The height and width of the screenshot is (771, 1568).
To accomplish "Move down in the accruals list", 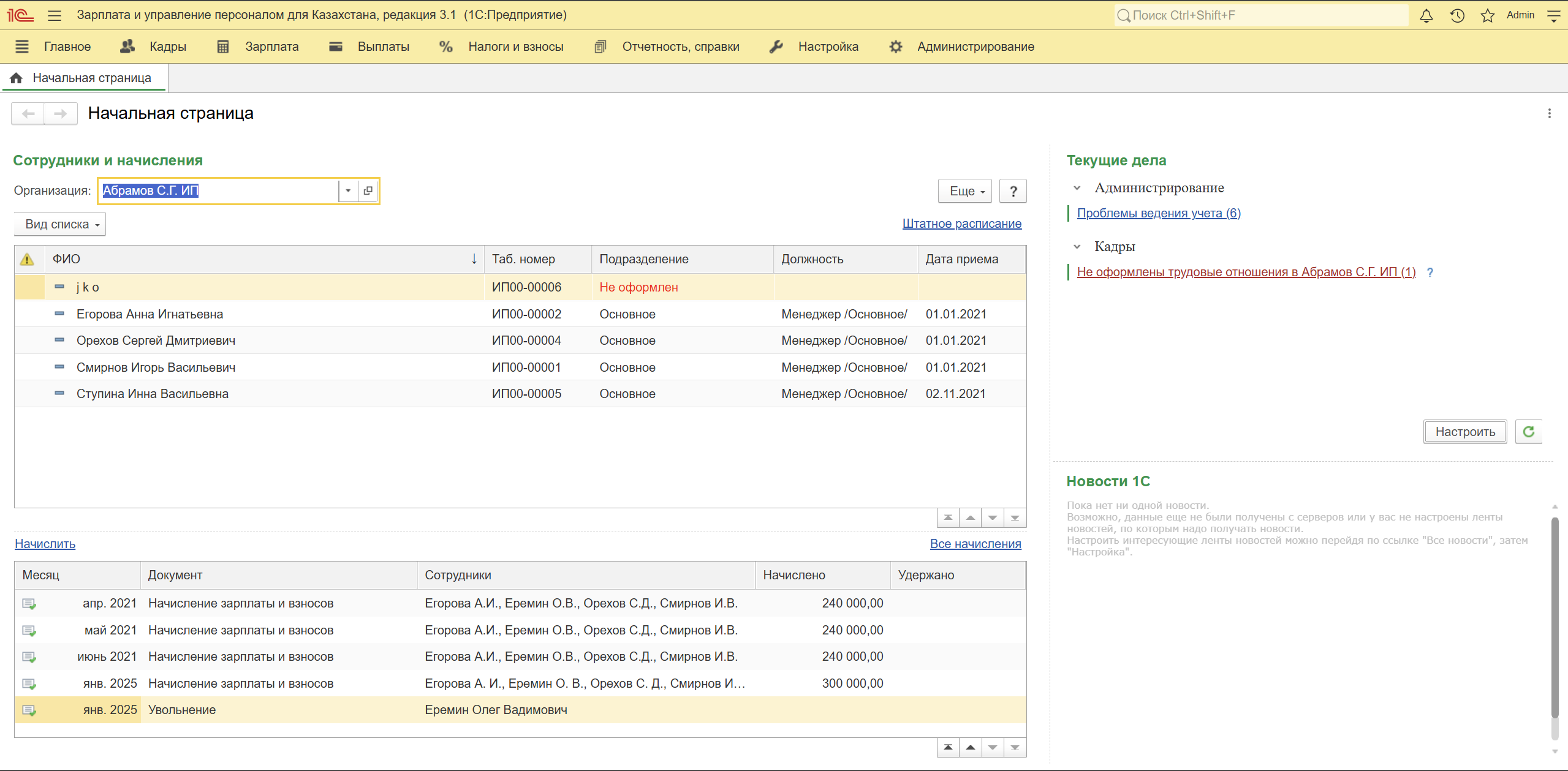I will [993, 747].
